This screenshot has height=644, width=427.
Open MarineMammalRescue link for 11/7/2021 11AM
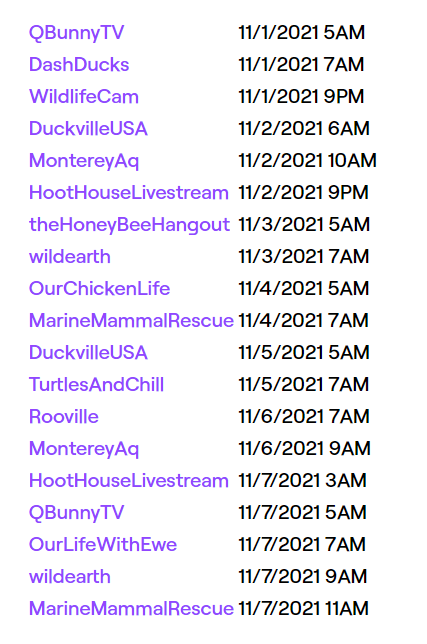[131, 610]
